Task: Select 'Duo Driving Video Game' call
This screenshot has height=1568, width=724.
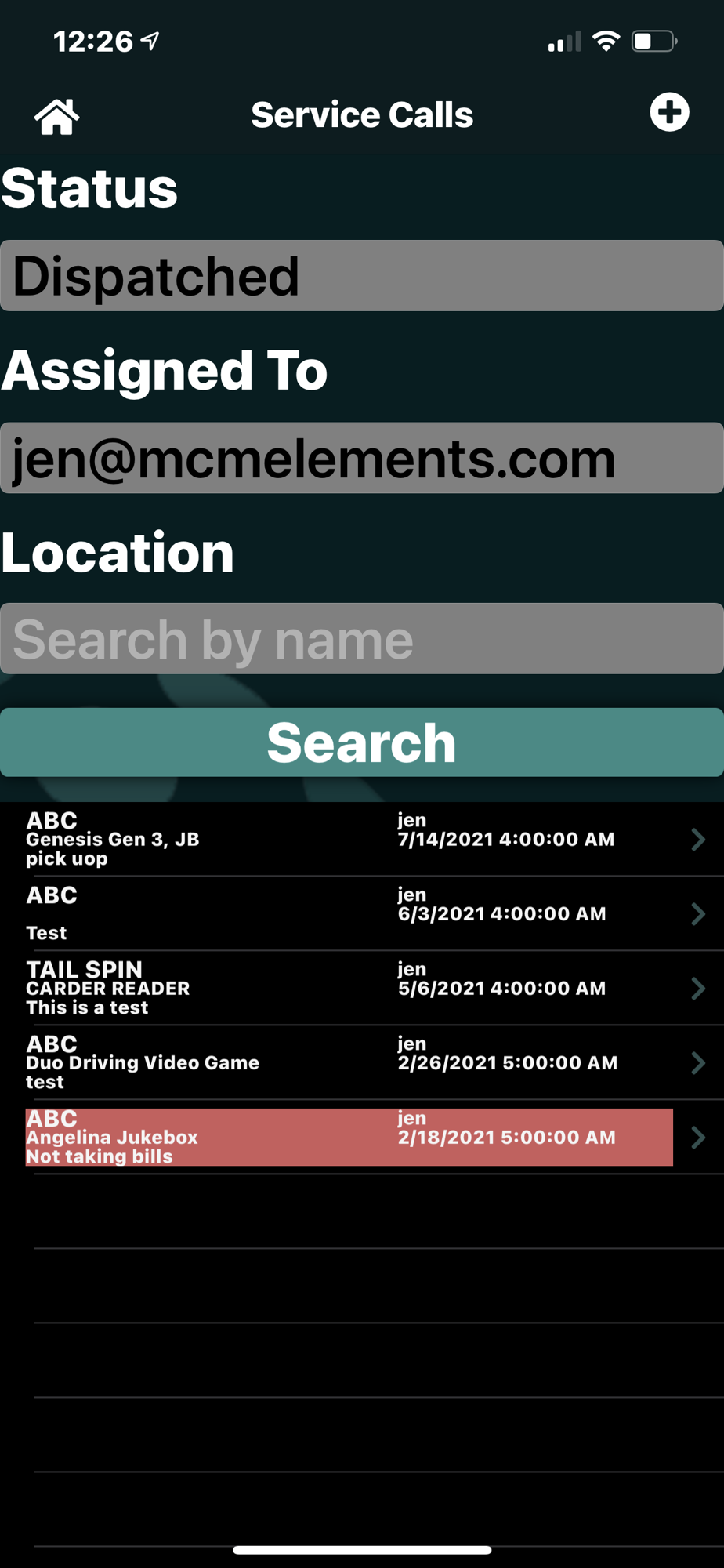Action: [362, 1063]
